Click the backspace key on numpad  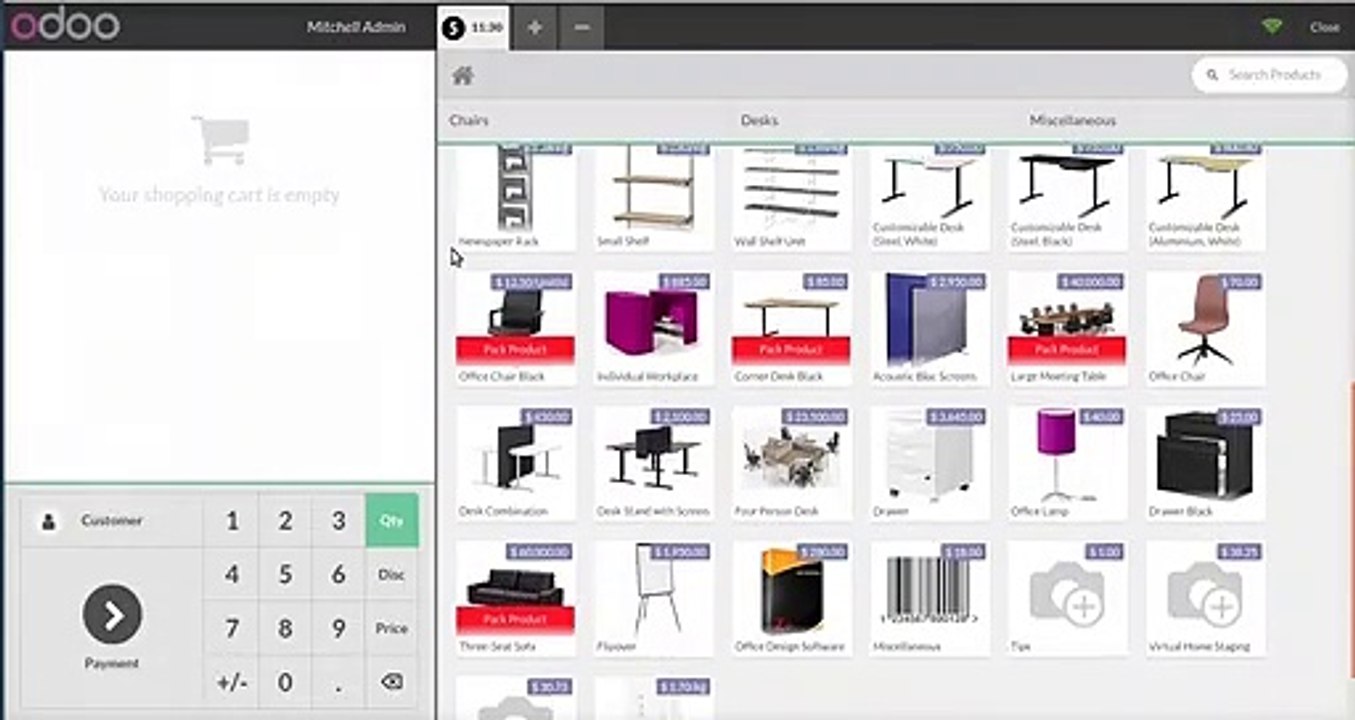point(392,682)
